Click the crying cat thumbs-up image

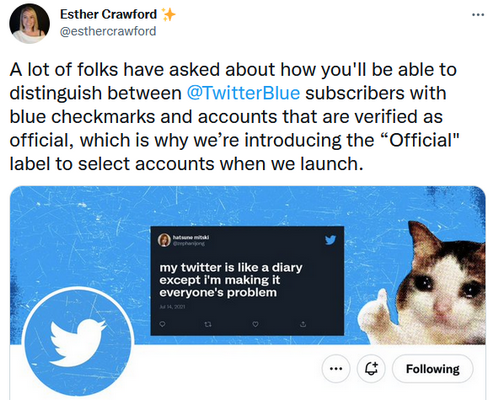click(422, 283)
